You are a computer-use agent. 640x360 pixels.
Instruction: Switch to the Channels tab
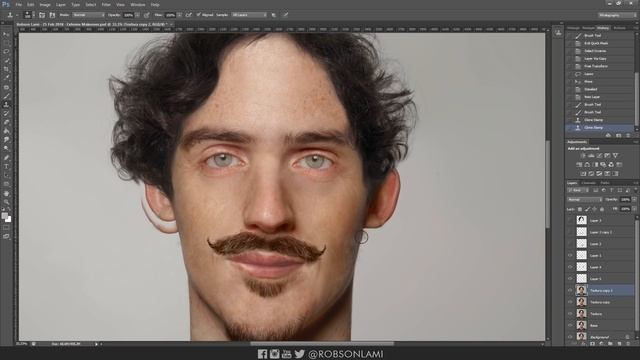click(x=589, y=183)
